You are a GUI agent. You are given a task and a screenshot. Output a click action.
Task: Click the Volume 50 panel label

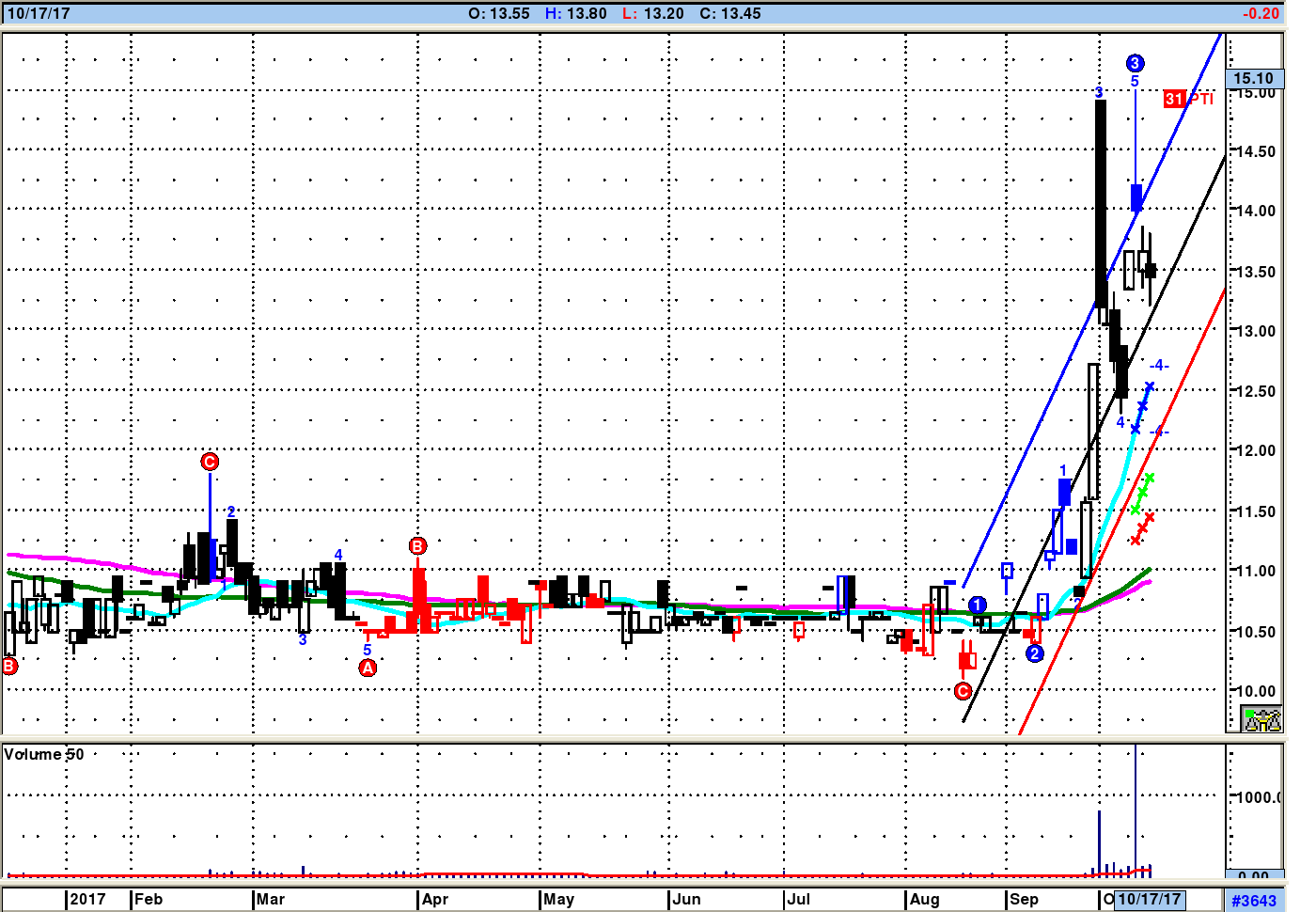pos(44,754)
